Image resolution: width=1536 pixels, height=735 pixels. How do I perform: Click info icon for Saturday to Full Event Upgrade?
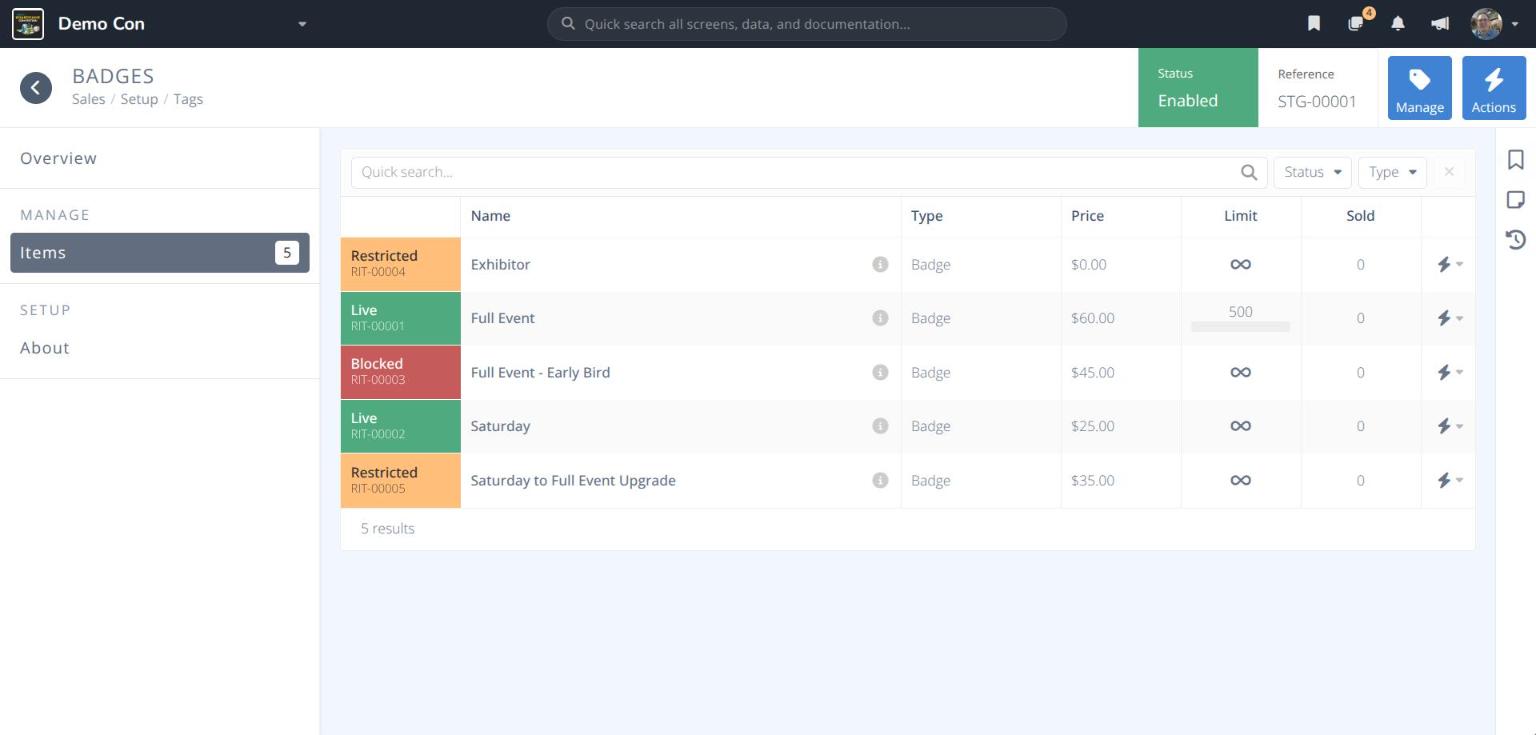pyautogui.click(x=880, y=480)
